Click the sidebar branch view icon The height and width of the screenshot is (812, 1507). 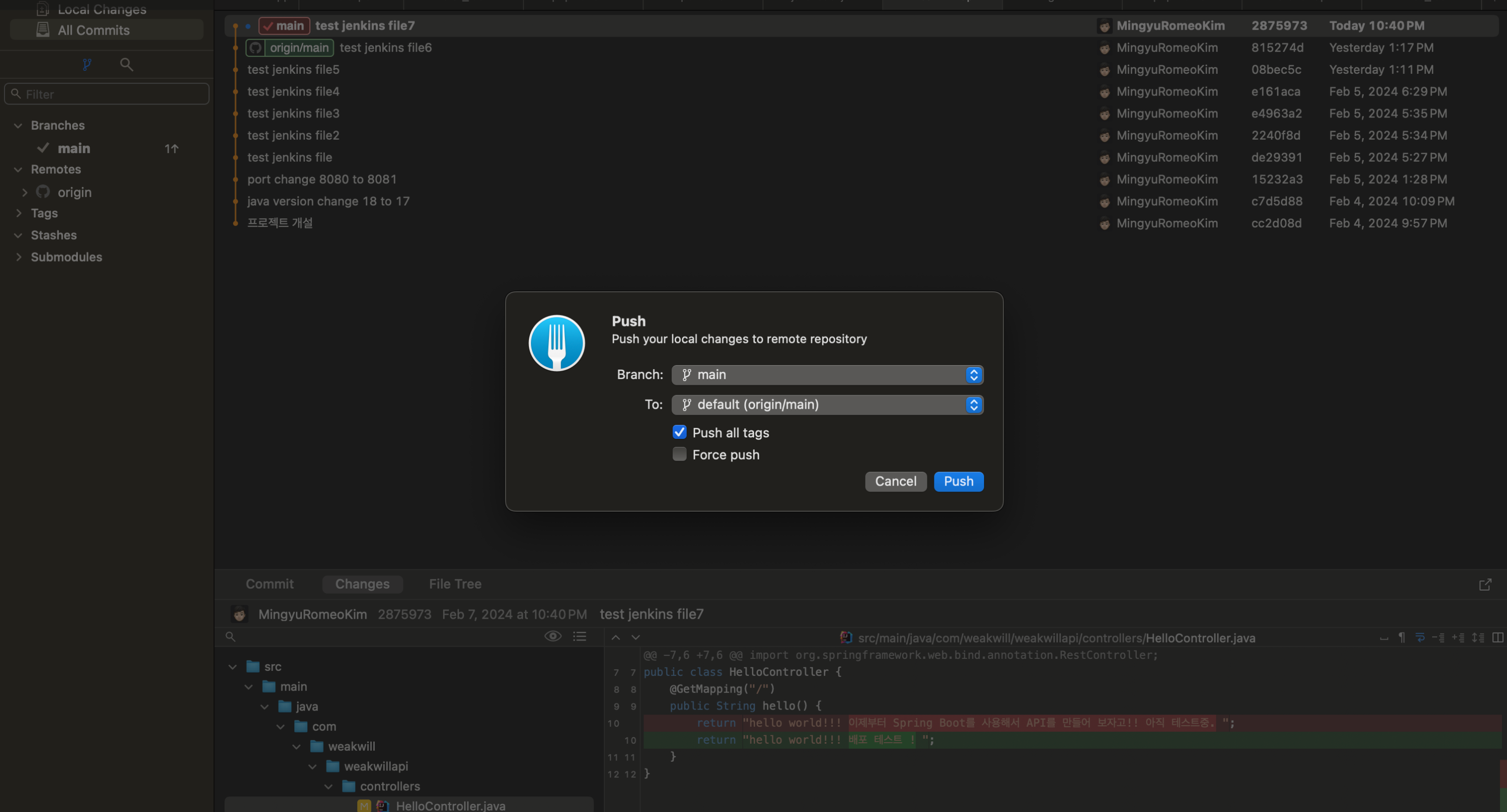tap(86, 64)
